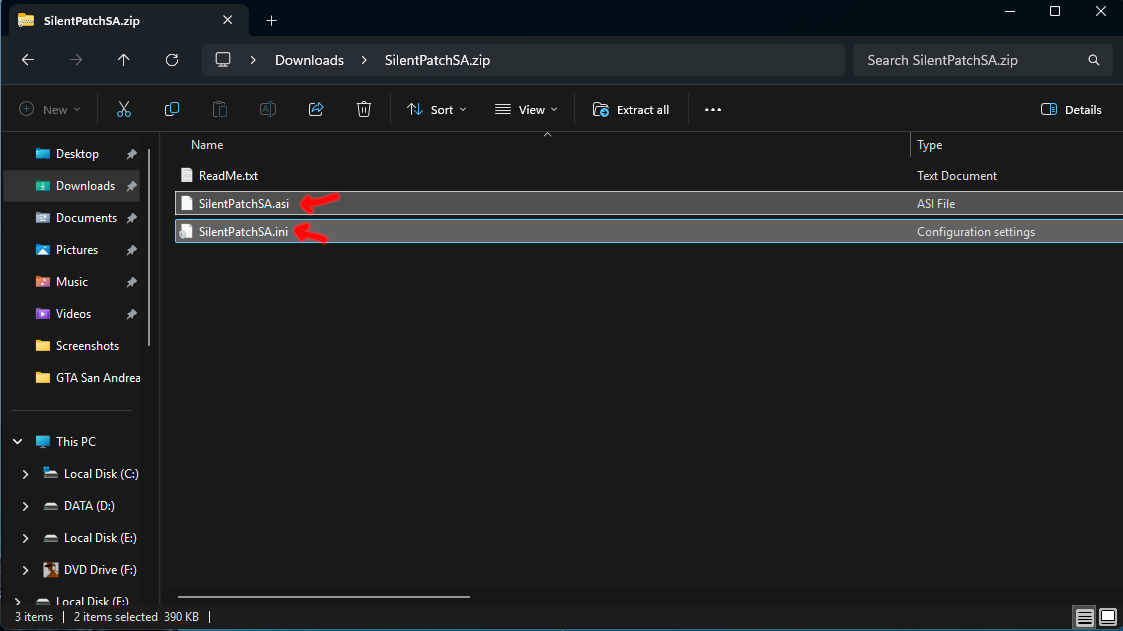The height and width of the screenshot is (631, 1123).
Task: Open the Sort dropdown menu
Action: pyautogui.click(x=437, y=110)
